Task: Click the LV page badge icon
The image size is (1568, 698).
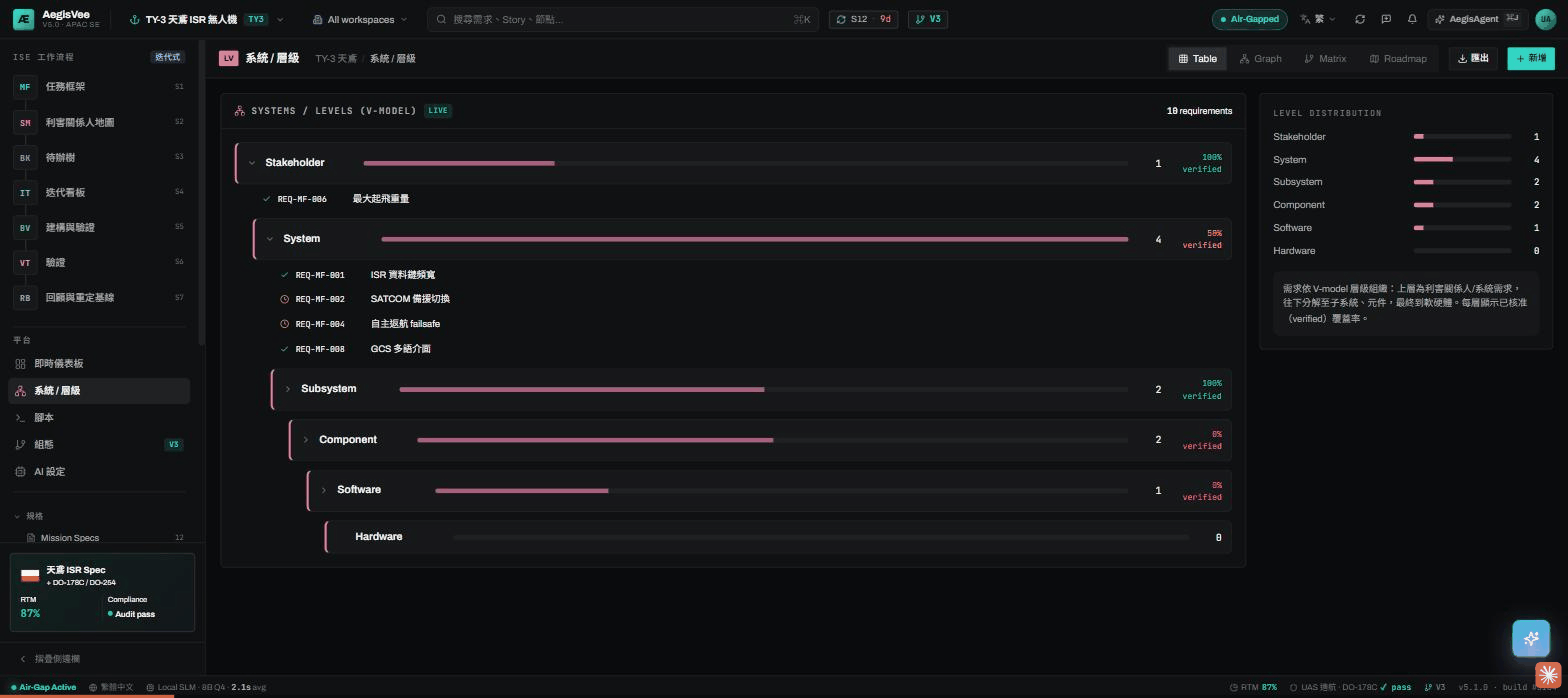Action: tap(229, 58)
